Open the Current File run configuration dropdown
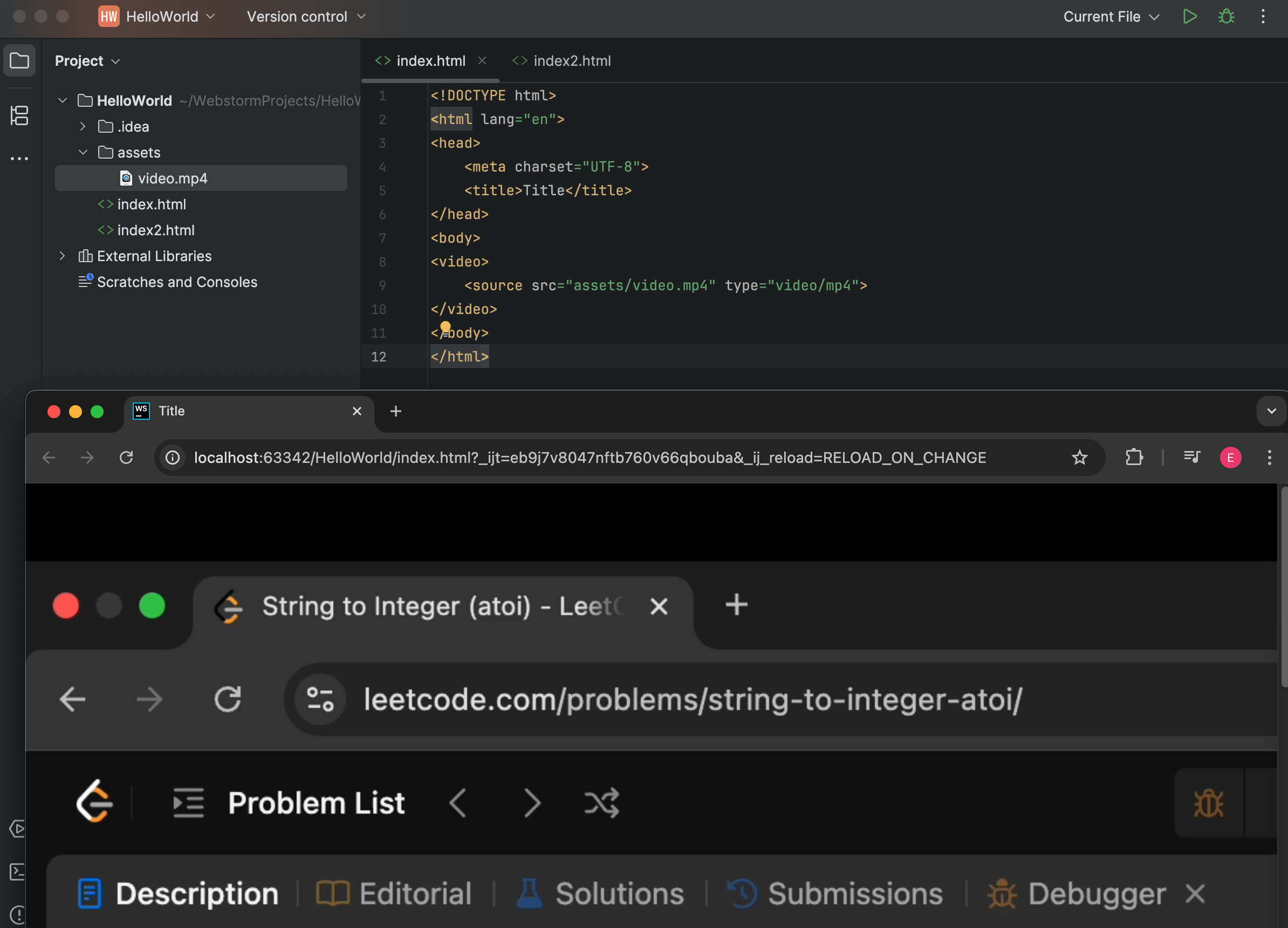 coord(1109,17)
